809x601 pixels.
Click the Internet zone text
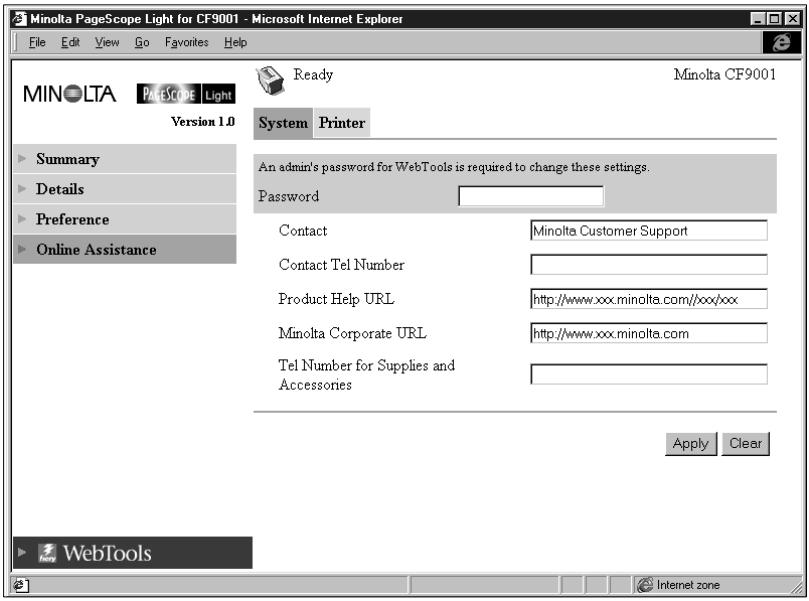pyautogui.click(x=688, y=585)
